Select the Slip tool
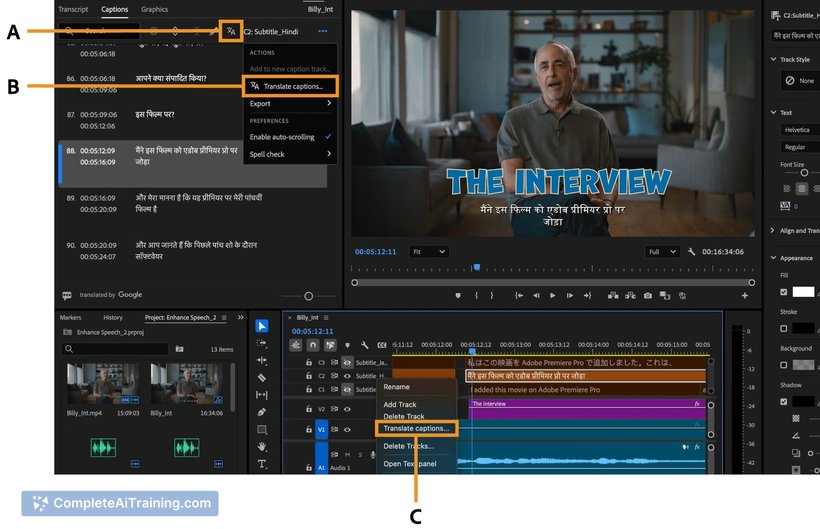 pos(261,395)
